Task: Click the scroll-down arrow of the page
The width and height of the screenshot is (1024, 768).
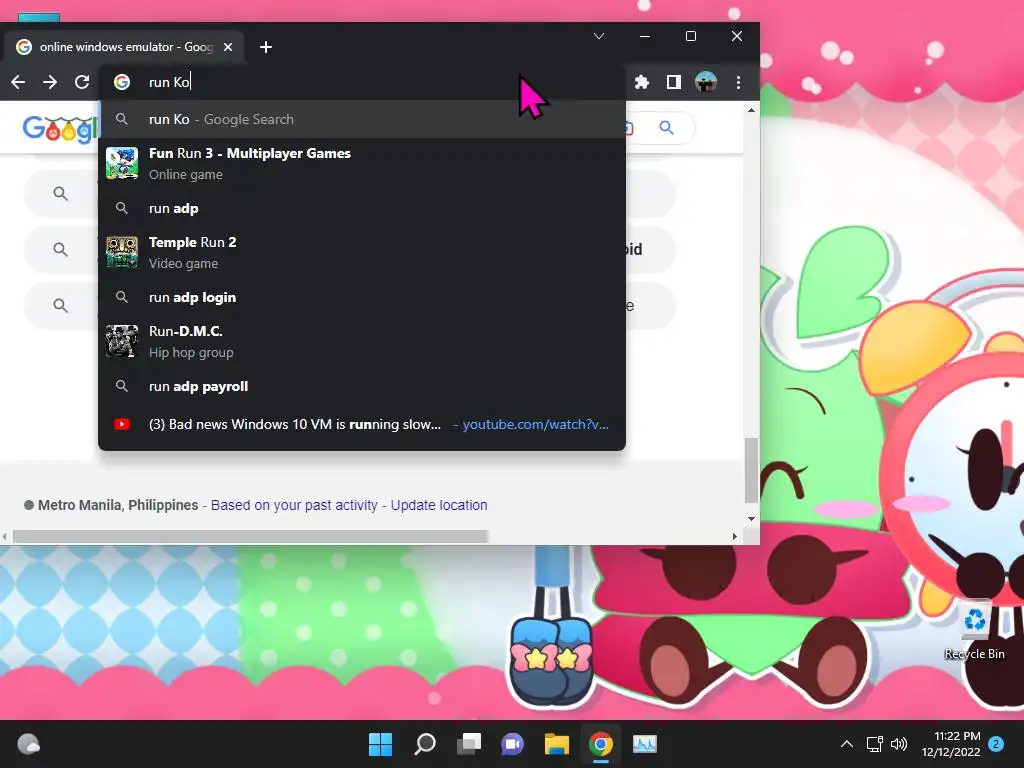Action: click(x=751, y=519)
